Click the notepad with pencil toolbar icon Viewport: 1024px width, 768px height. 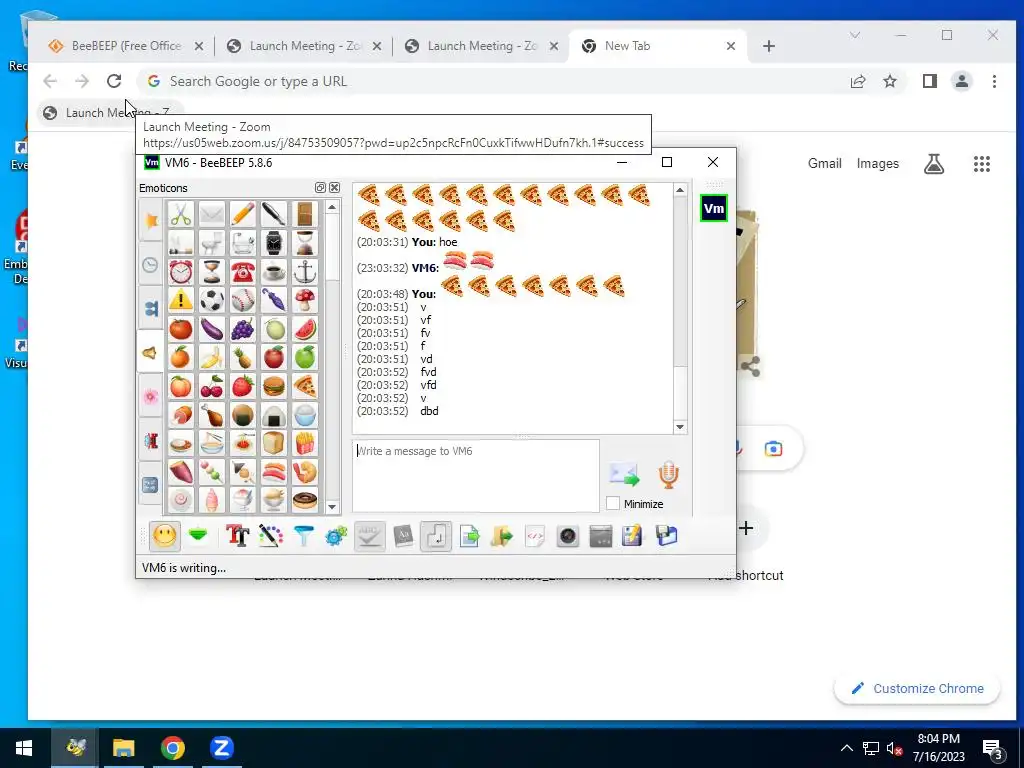(632, 536)
